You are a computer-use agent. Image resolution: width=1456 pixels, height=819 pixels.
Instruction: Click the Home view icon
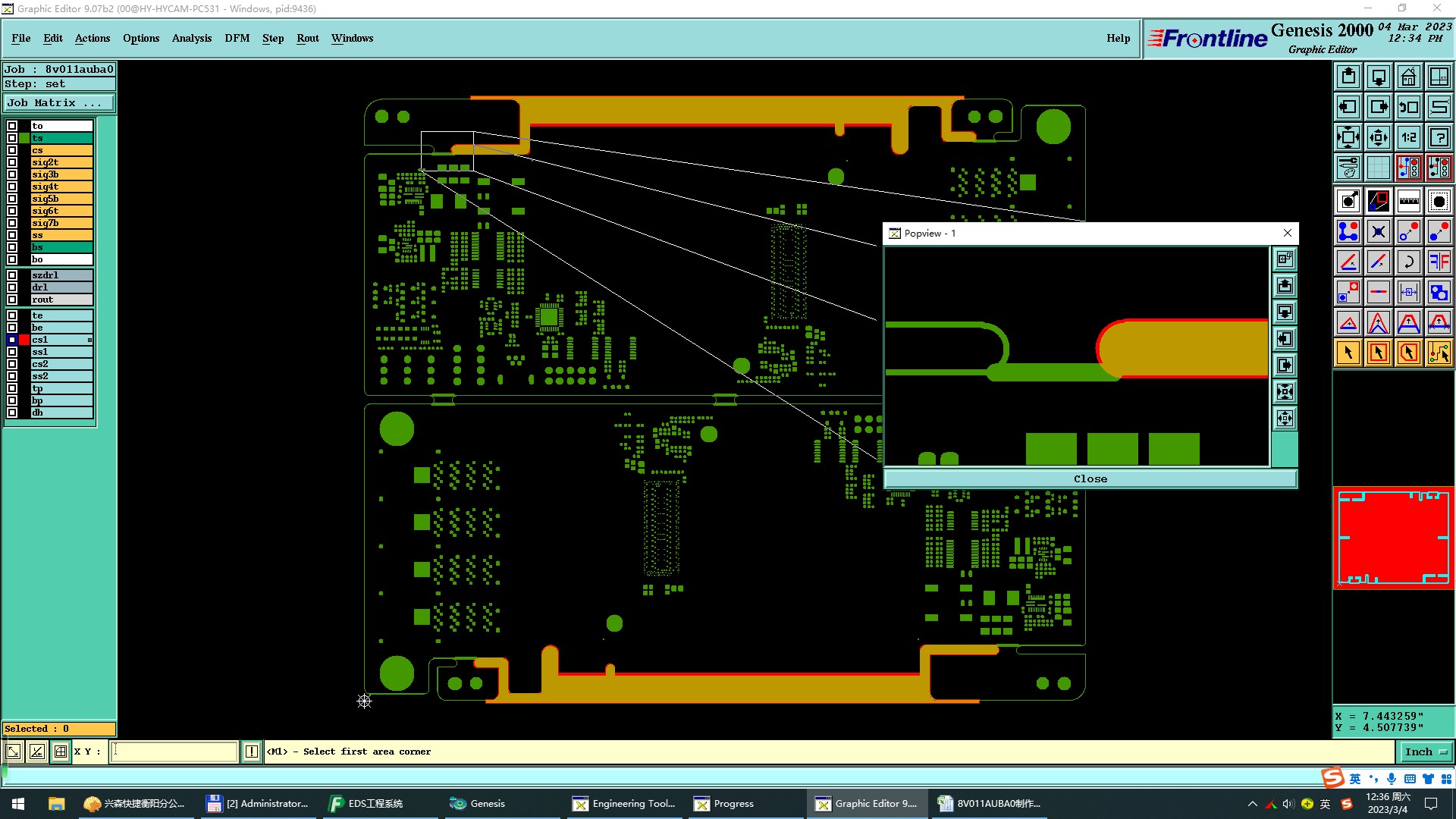tap(1408, 77)
